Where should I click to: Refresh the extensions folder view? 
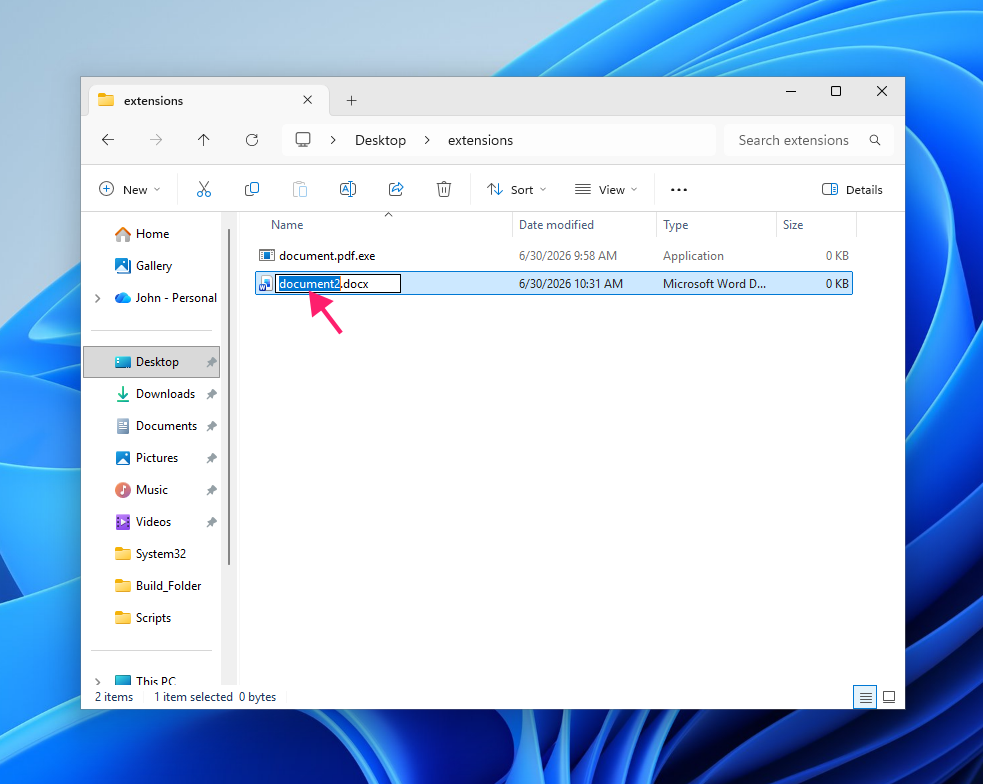pos(252,140)
